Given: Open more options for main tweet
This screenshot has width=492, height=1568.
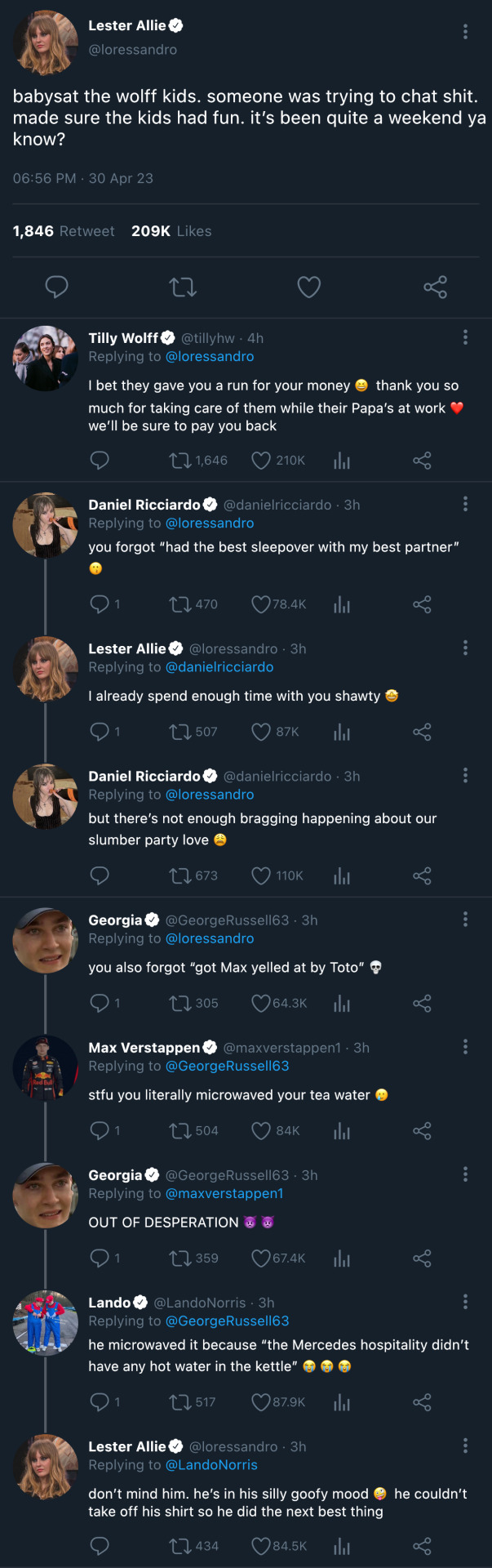Looking at the screenshot, I should (465, 32).
